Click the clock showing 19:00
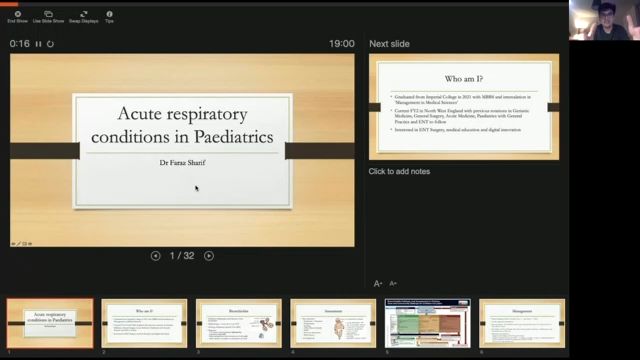Image resolution: width=640 pixels, height=360 pixels. (342, 44)
